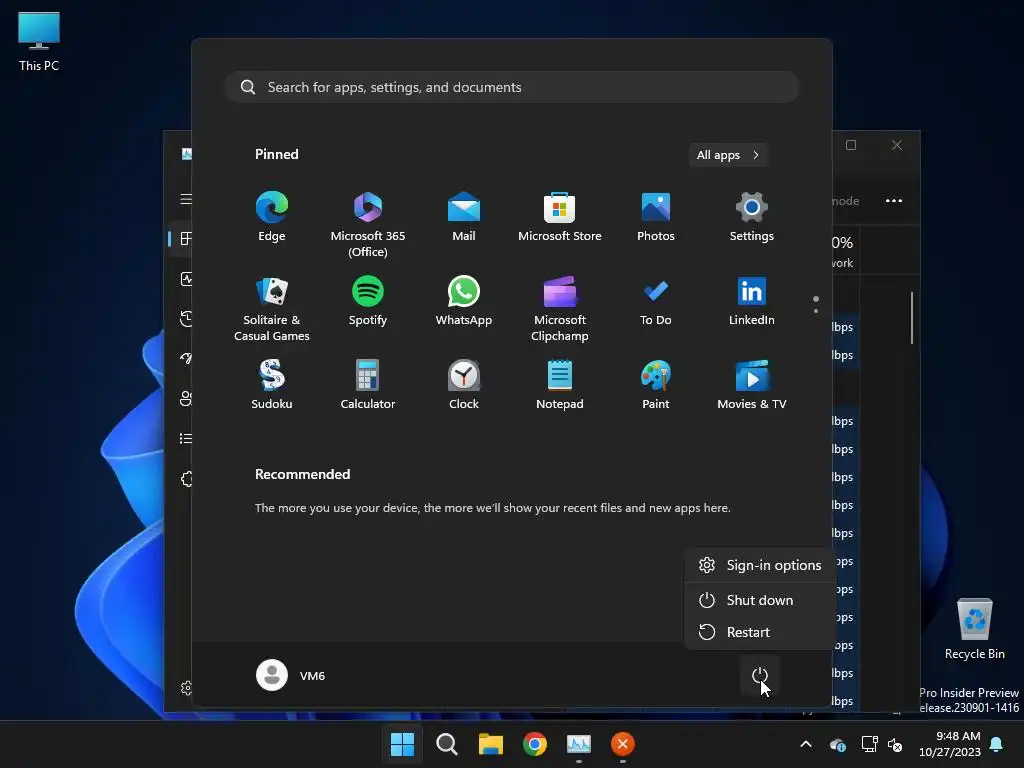Click the orange X app on taskbar
Viewport: 1024px width, 768px height.
622,744
